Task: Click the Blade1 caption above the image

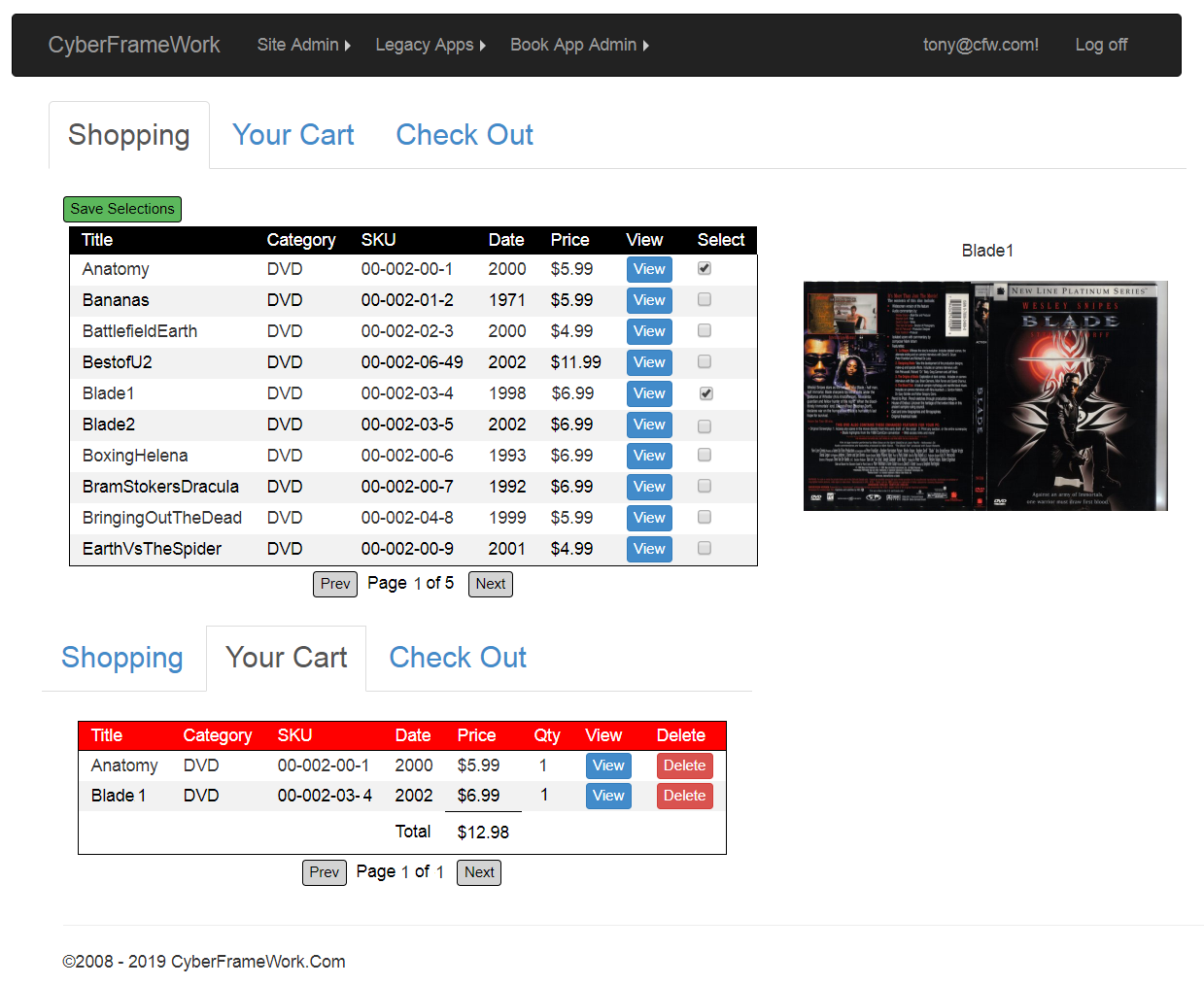Action: pos(987,251)
